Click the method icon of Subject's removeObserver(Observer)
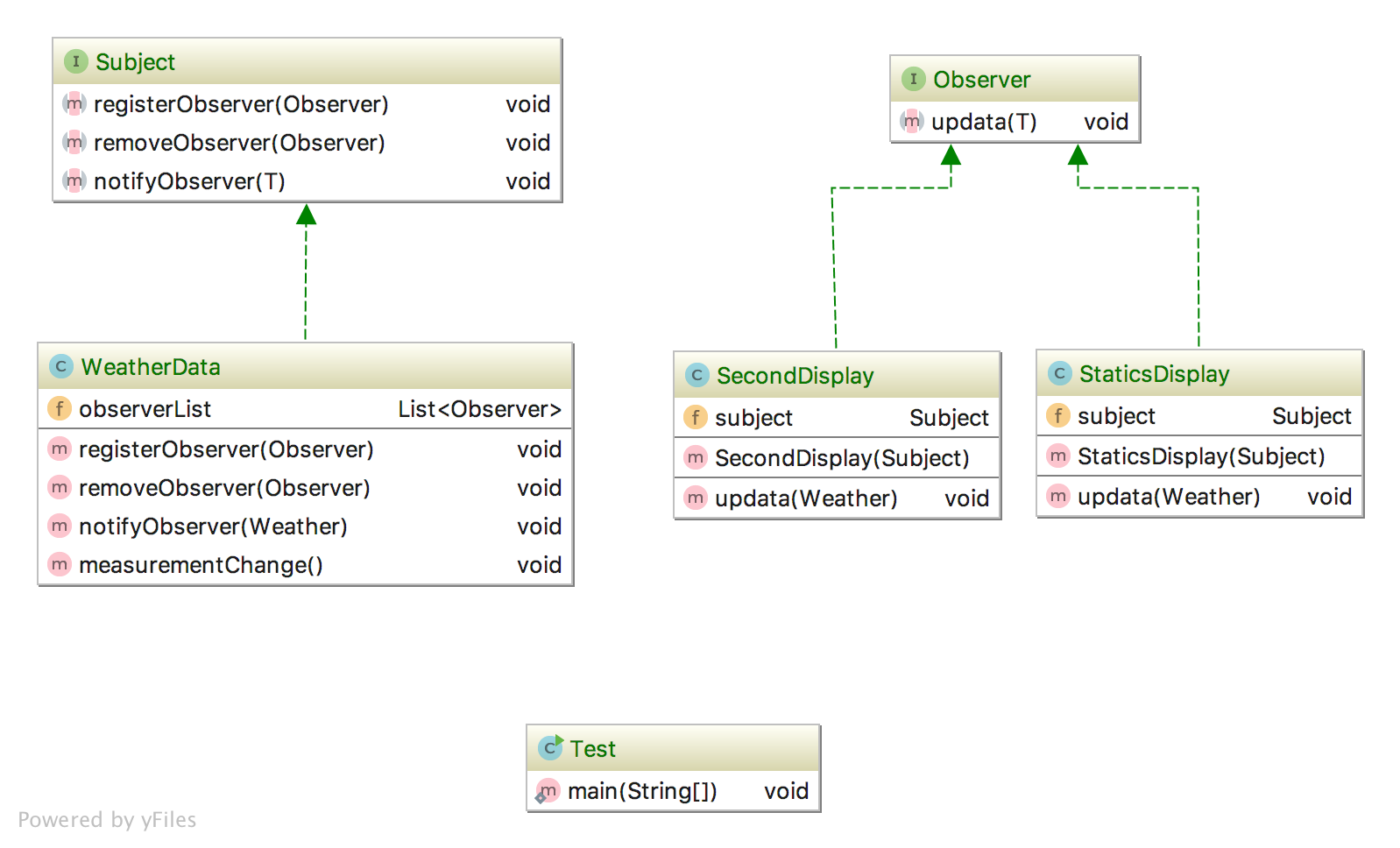Viewport: 1400px width, 848px height. pyautogui.click(x=74, y=142)
